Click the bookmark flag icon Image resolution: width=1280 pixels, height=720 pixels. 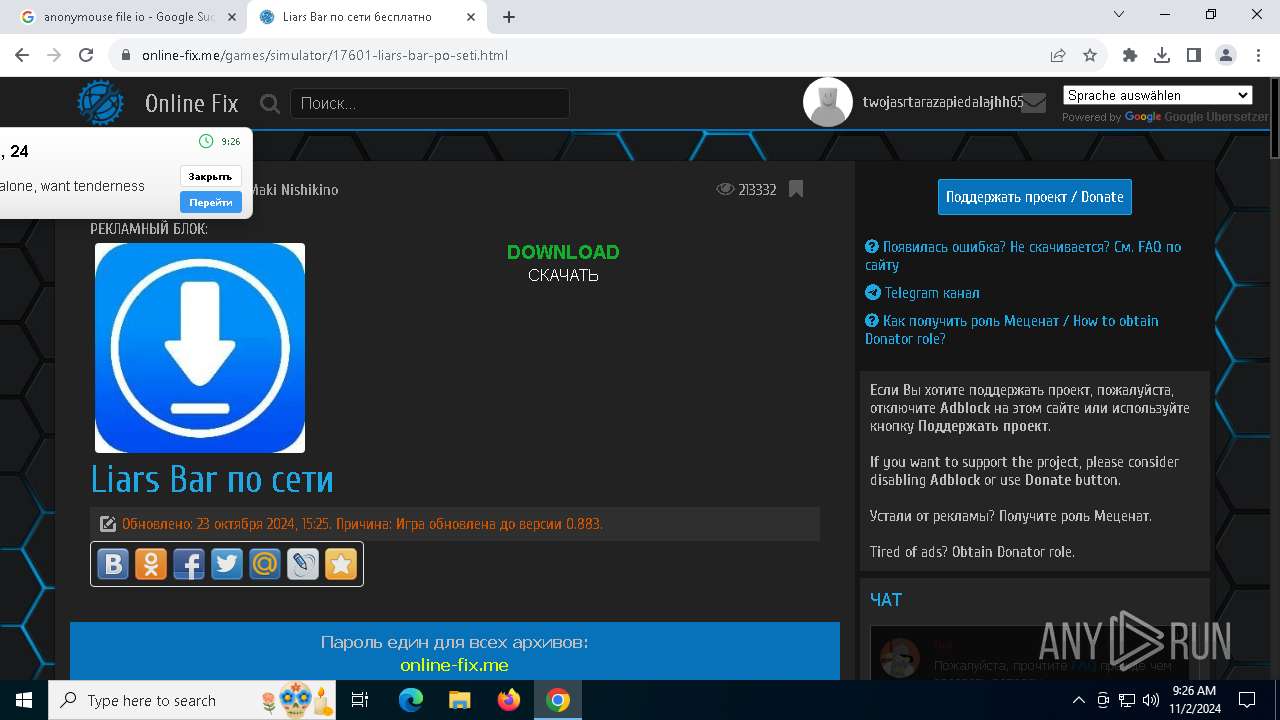pos(796,189)
